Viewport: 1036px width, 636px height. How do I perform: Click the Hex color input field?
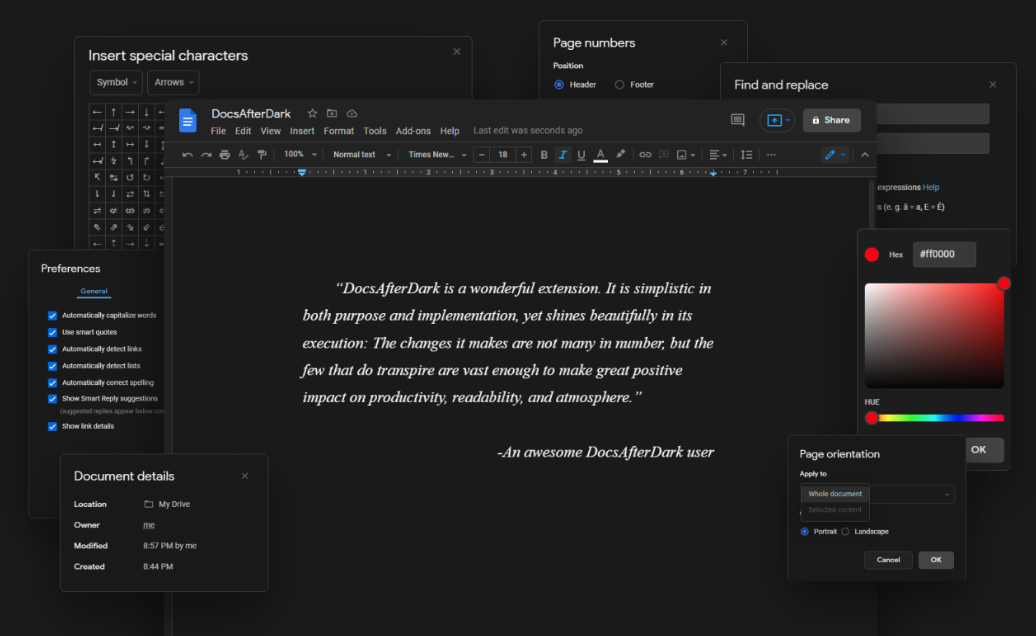tap(944, 254)
